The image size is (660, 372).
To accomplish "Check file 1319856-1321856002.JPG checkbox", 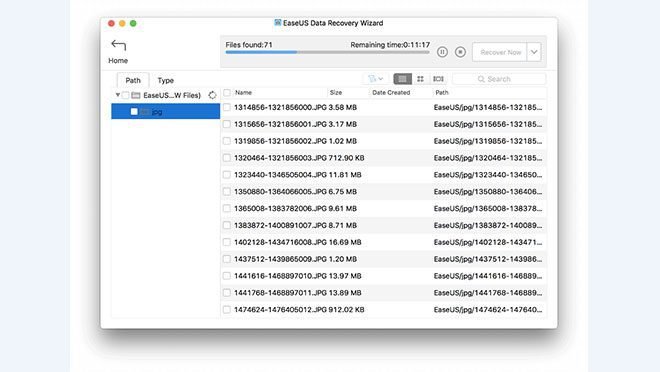I will click(x=227, y=141).
